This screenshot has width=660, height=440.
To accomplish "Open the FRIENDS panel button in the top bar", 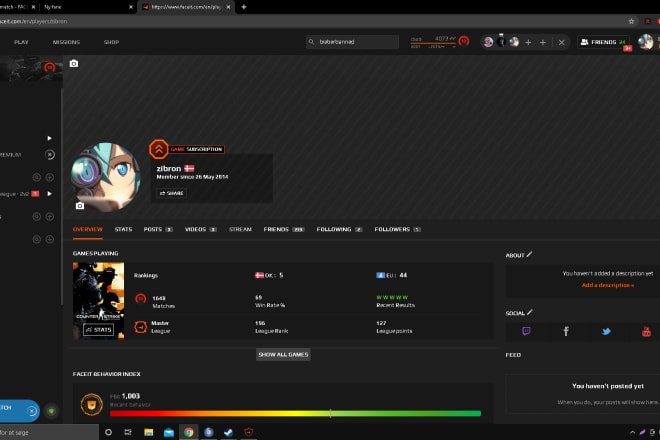I will (x=603, y=42).
